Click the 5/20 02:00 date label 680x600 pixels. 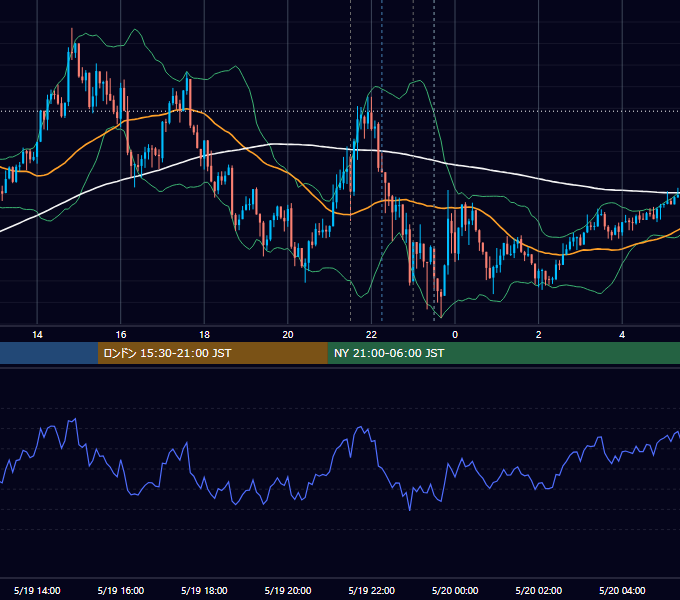[539, 590]
